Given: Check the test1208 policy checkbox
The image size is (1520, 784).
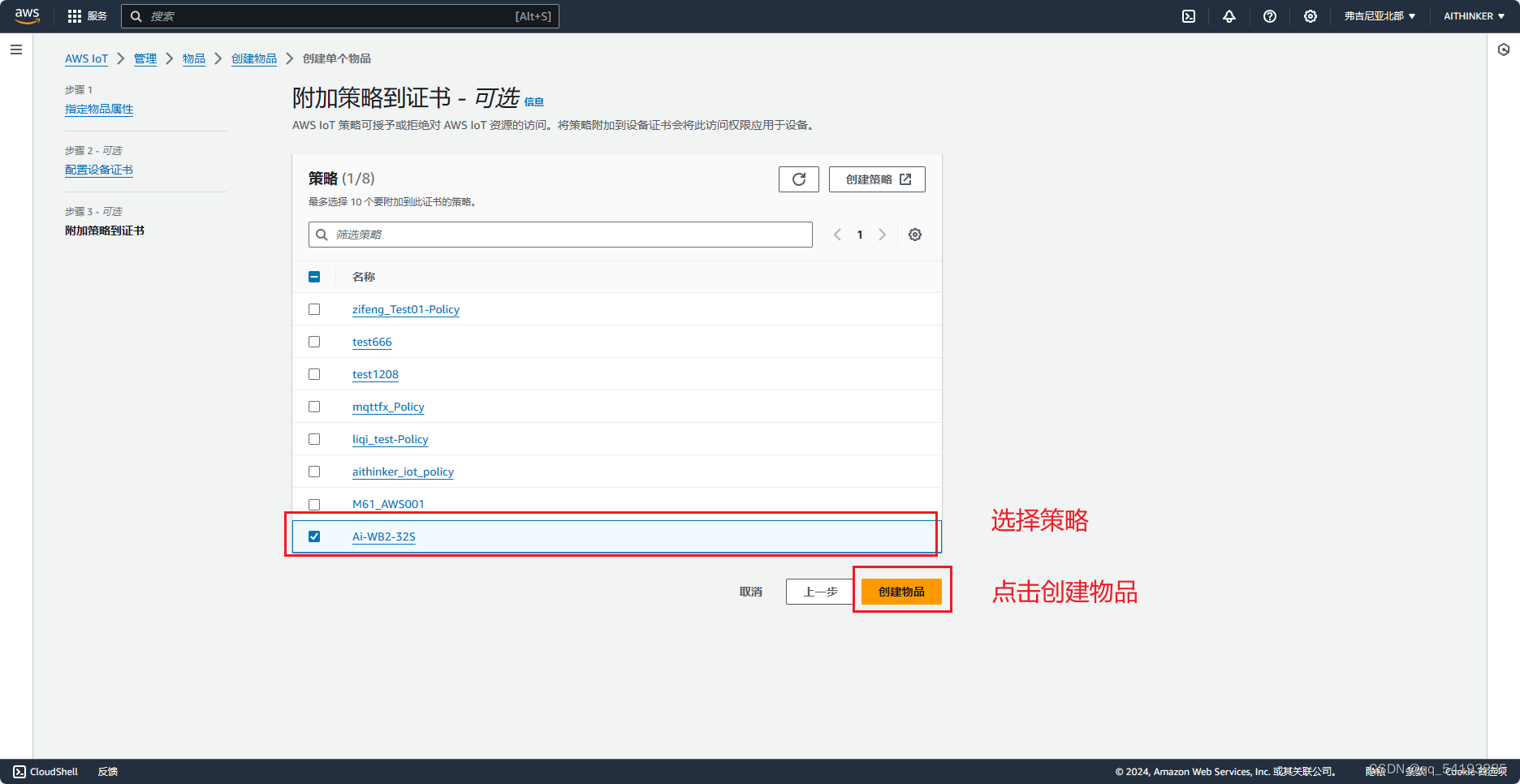Looking at the screenshot, I should click(x=314, y=374).
